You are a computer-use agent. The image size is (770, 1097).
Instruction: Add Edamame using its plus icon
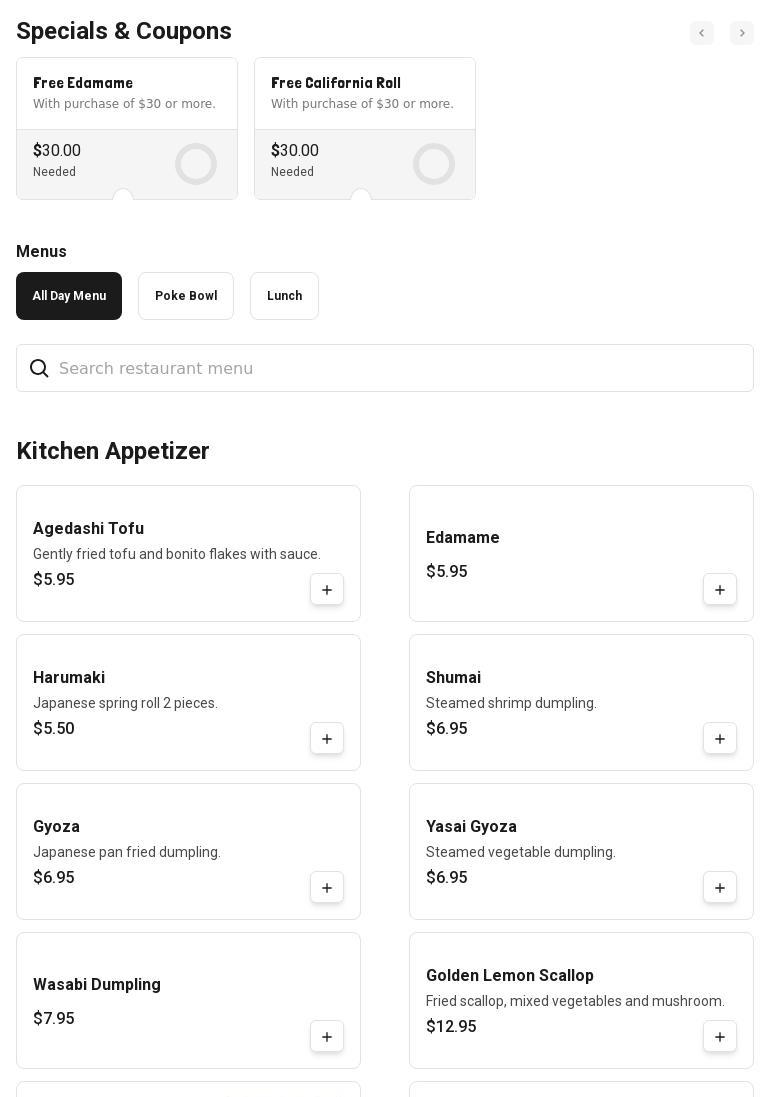(720, 590)
